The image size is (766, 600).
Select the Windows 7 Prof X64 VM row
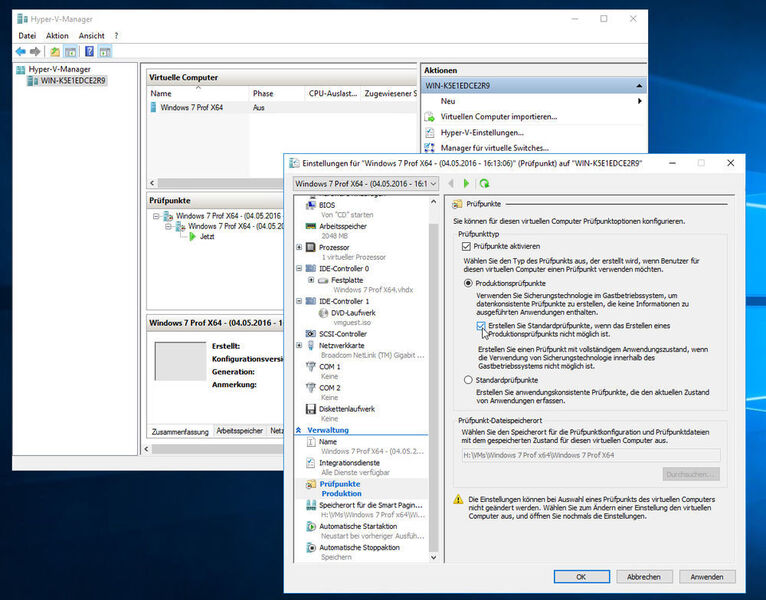(283, 107)
